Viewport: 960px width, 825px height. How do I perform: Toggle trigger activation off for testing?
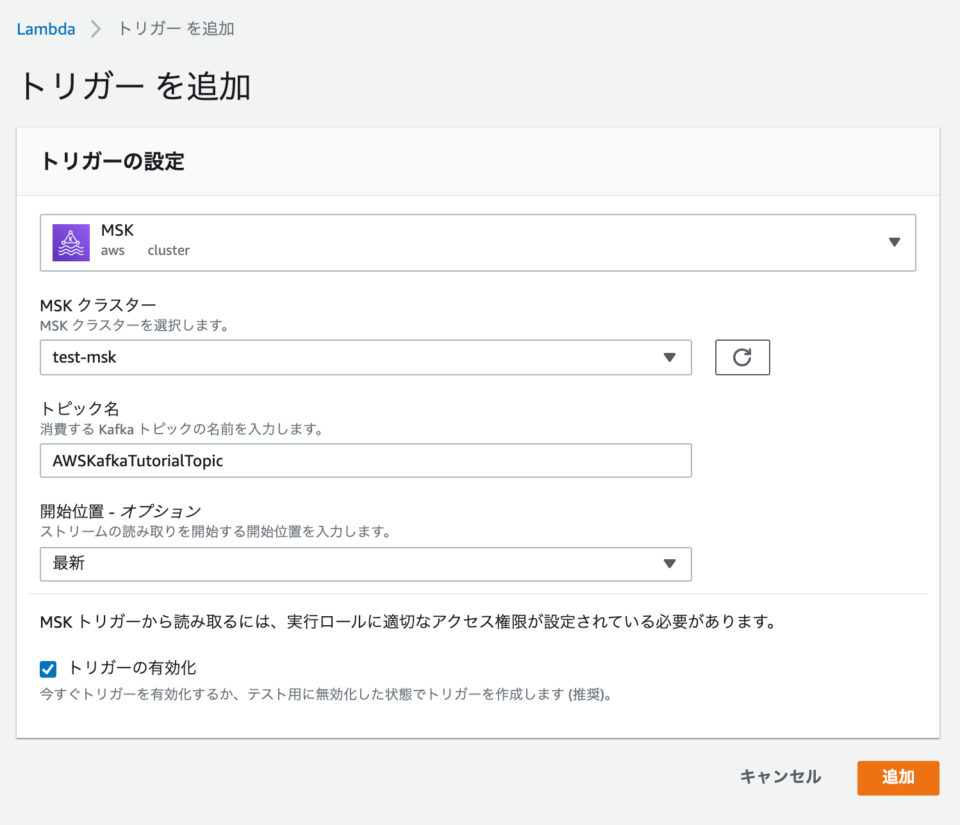46,668
